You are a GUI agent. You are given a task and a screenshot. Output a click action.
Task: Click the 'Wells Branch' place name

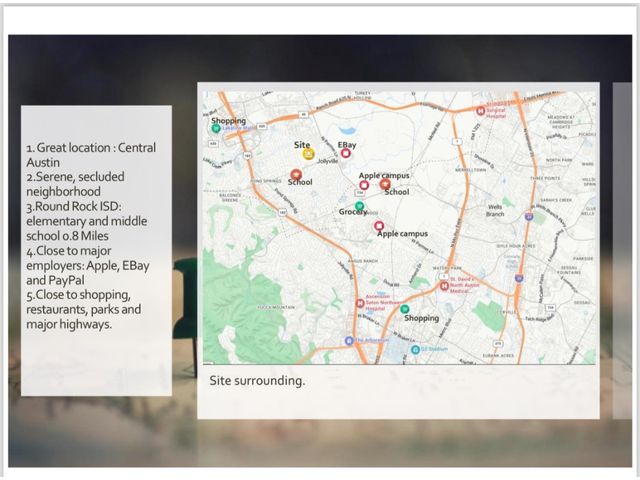[x=495, y=211]
